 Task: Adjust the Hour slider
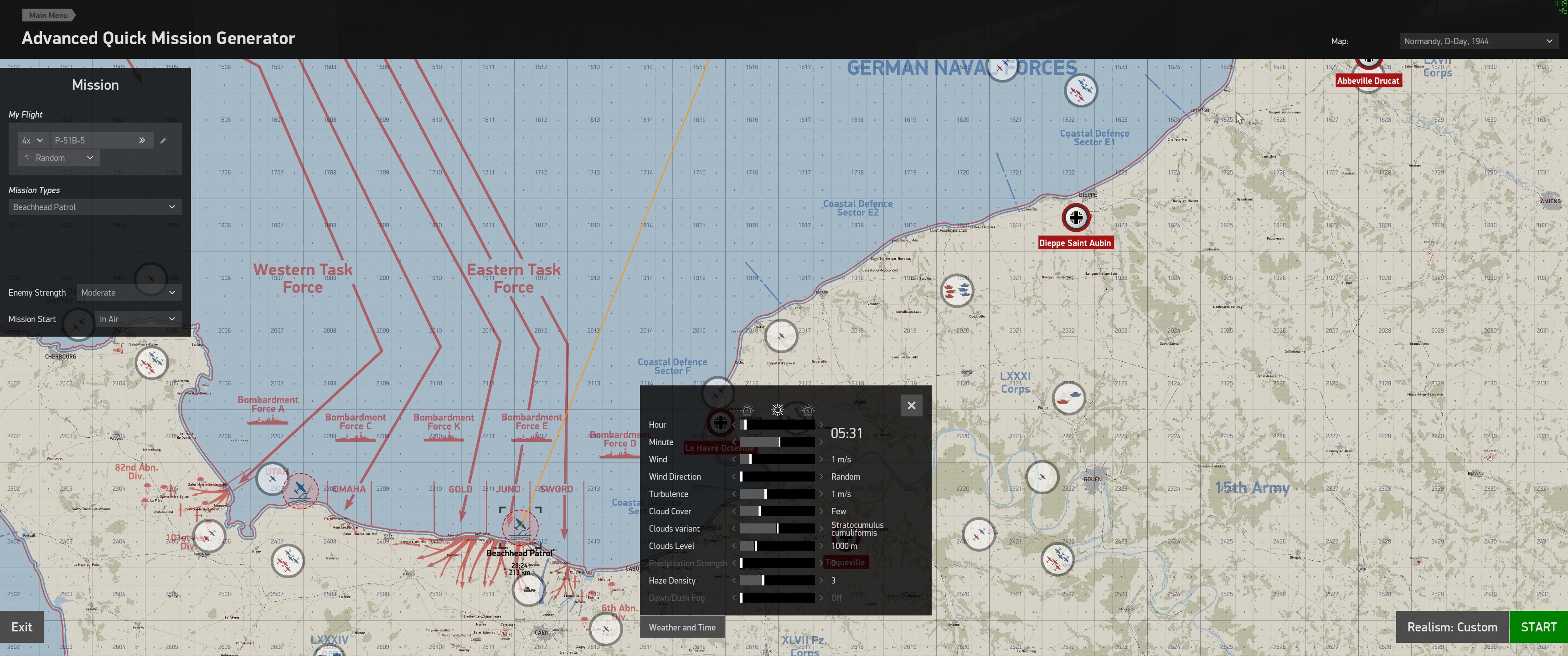[777, 425]
